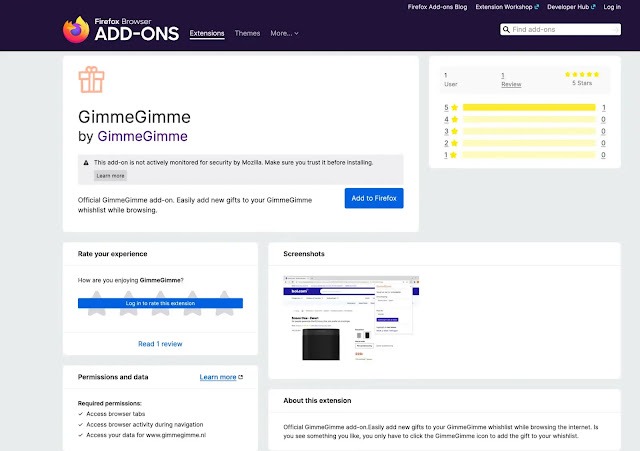
Task: Click the number 5 link in ratings
Action: click(446, 107)
